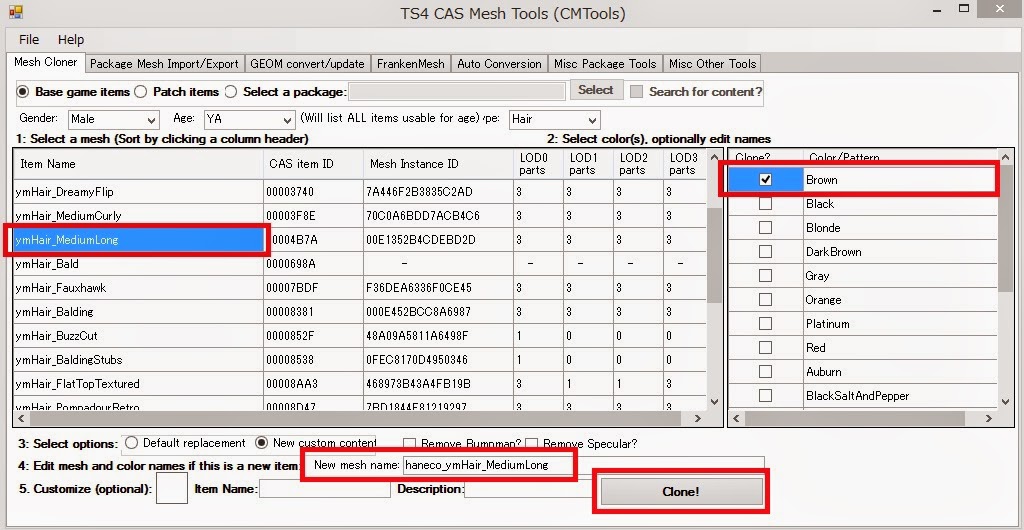Toggle Remove Specular checkbox
The image size is (1024, 530).
(532, 444)
